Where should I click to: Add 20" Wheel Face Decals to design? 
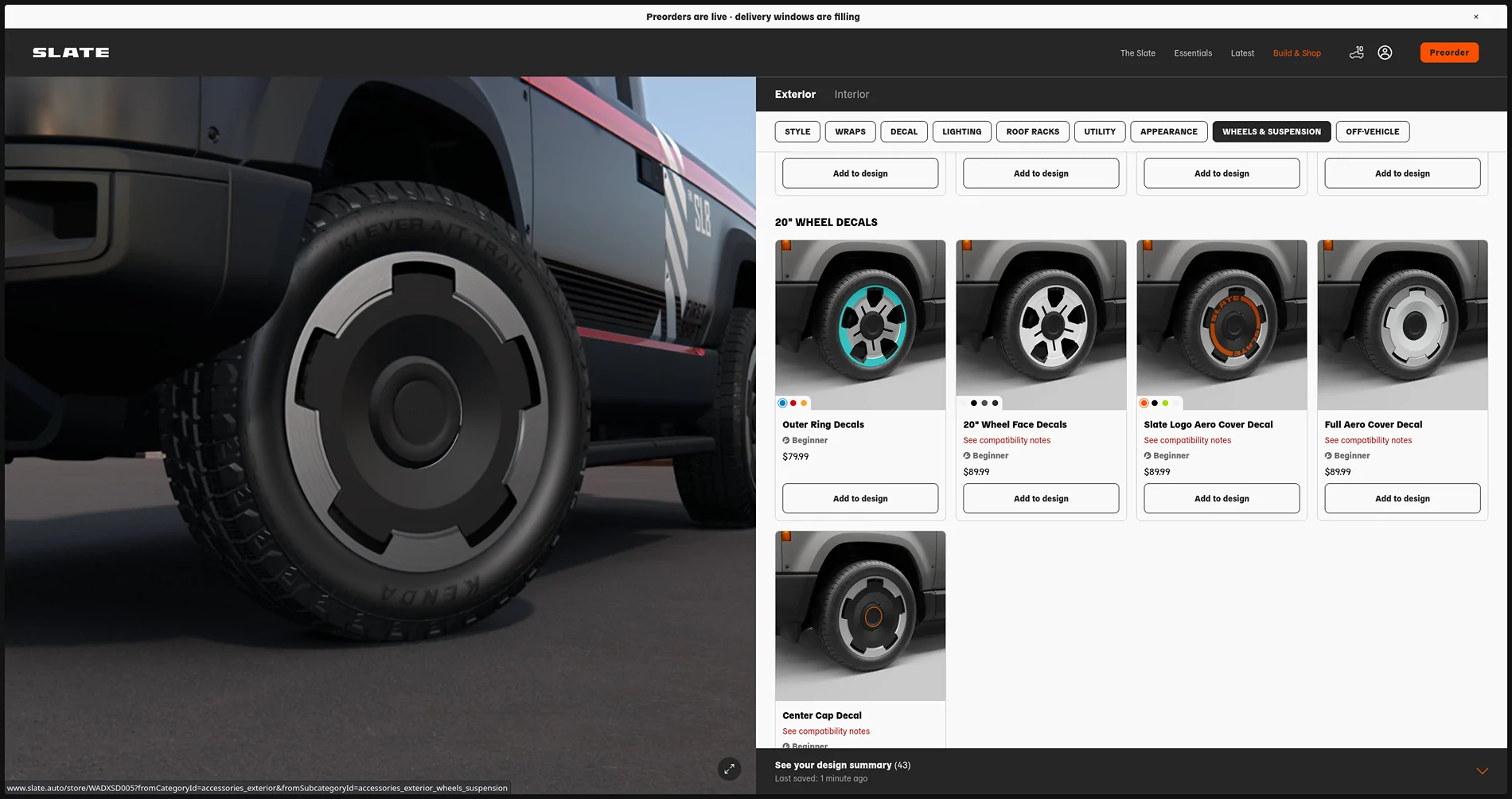[x=1041, y=498]
